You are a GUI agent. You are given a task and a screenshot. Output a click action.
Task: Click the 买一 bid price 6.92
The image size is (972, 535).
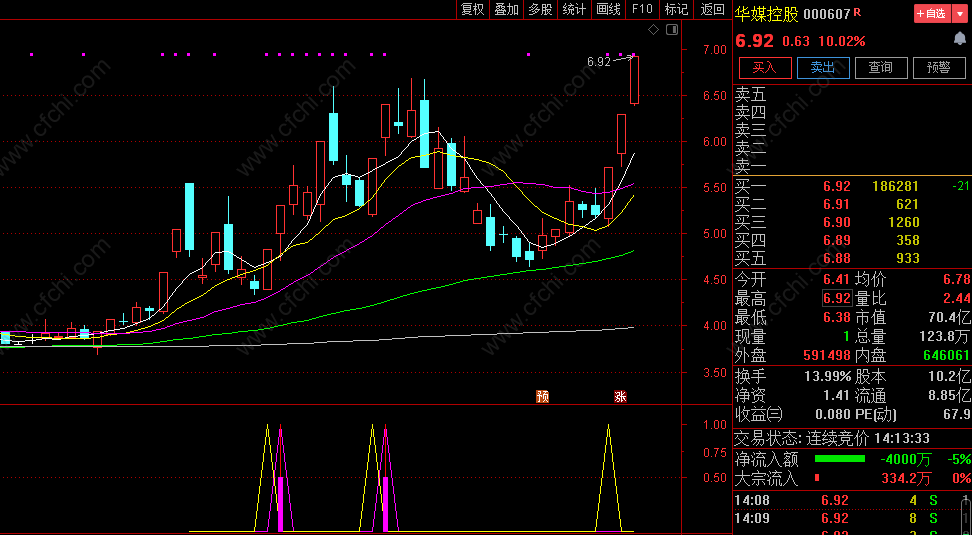click(x=837, y=186)
